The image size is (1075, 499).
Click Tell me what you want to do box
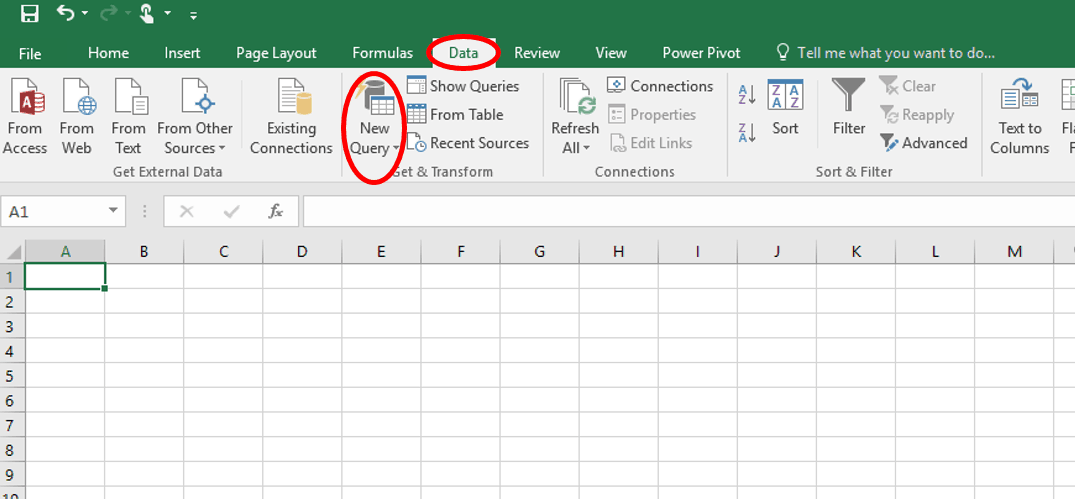[x=884, y=53]
